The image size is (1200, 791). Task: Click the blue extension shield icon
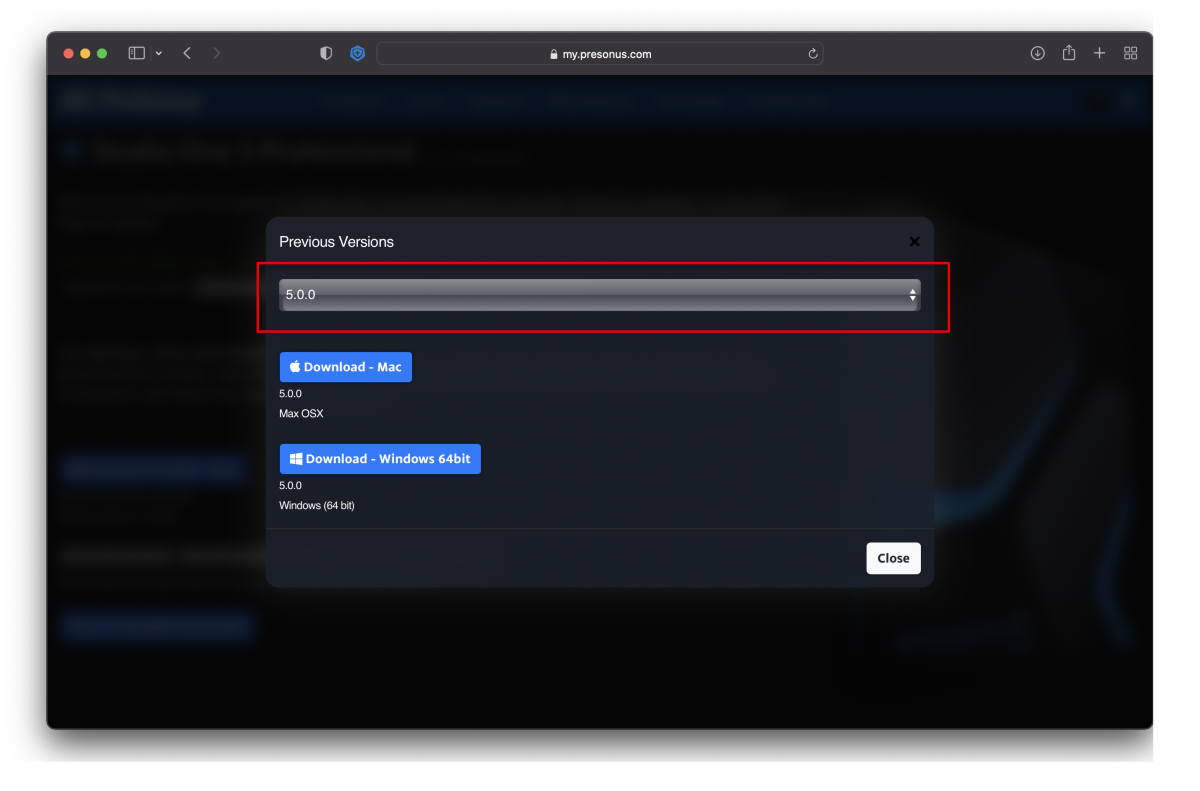click(358, 54)
